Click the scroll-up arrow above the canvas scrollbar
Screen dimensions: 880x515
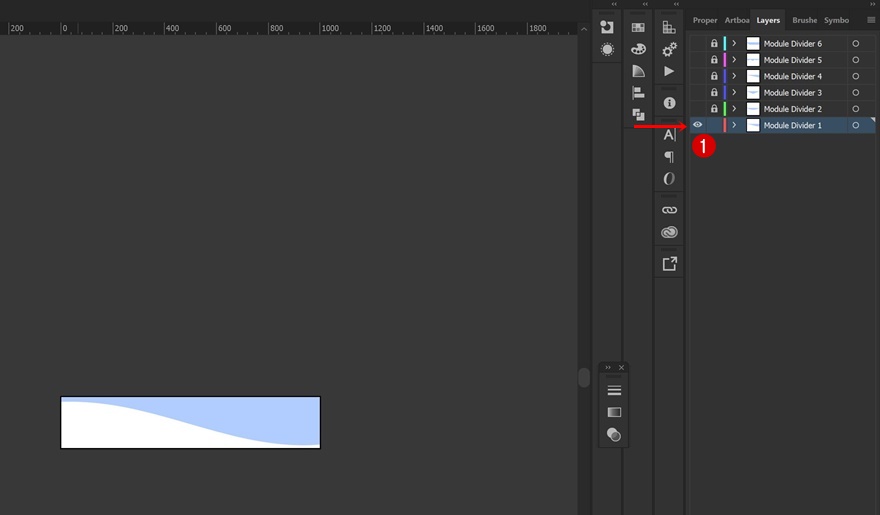pos(584,29)
